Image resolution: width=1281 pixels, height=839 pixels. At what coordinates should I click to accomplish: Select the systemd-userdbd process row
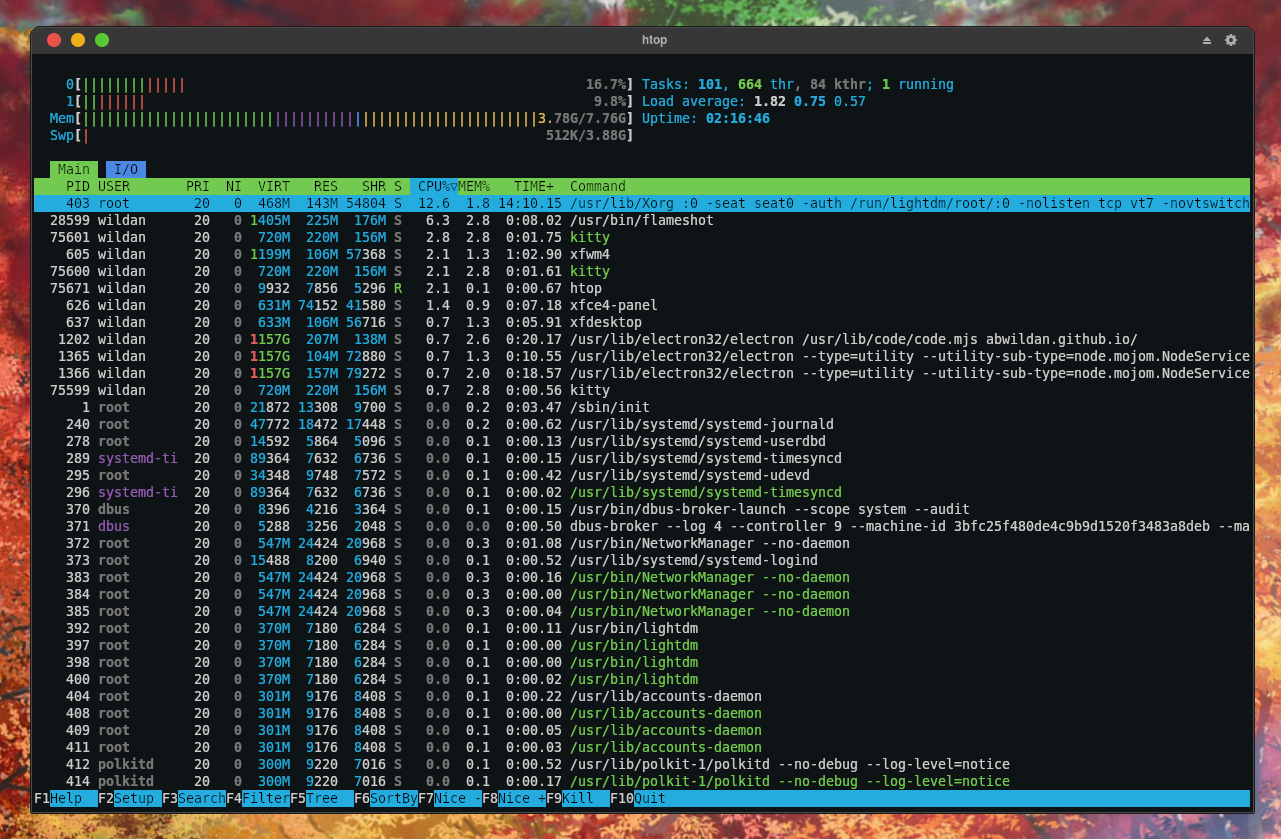642,441
